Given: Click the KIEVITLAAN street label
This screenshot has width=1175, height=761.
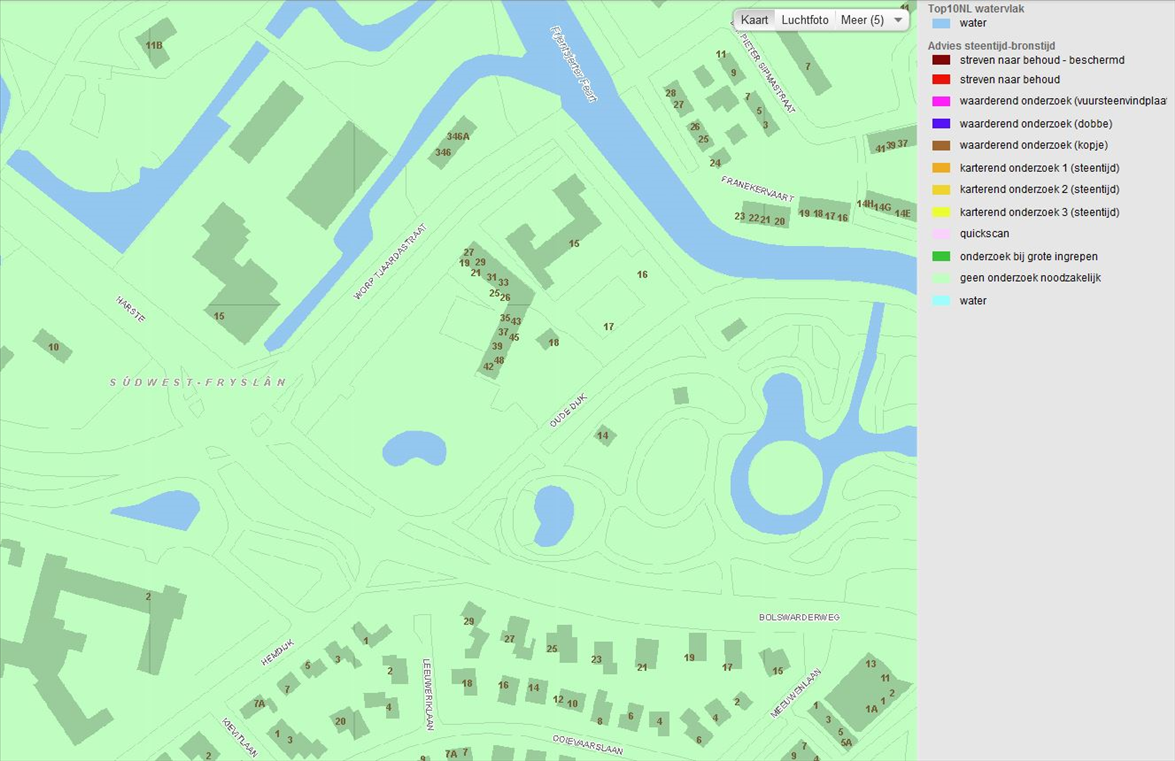Looking at the screenshot, I should (240, 737).
